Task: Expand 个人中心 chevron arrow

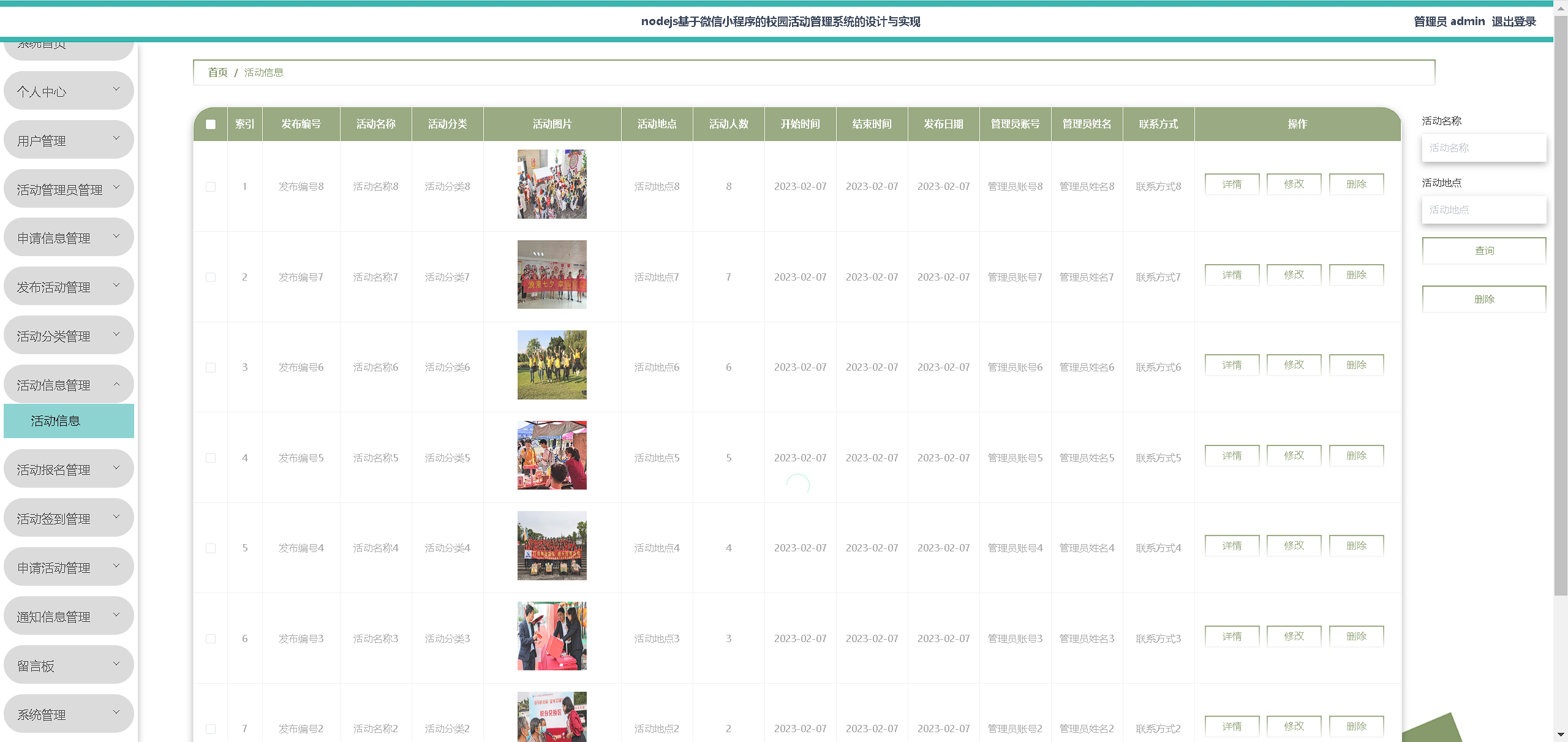Action: click(x=116, y=89)
